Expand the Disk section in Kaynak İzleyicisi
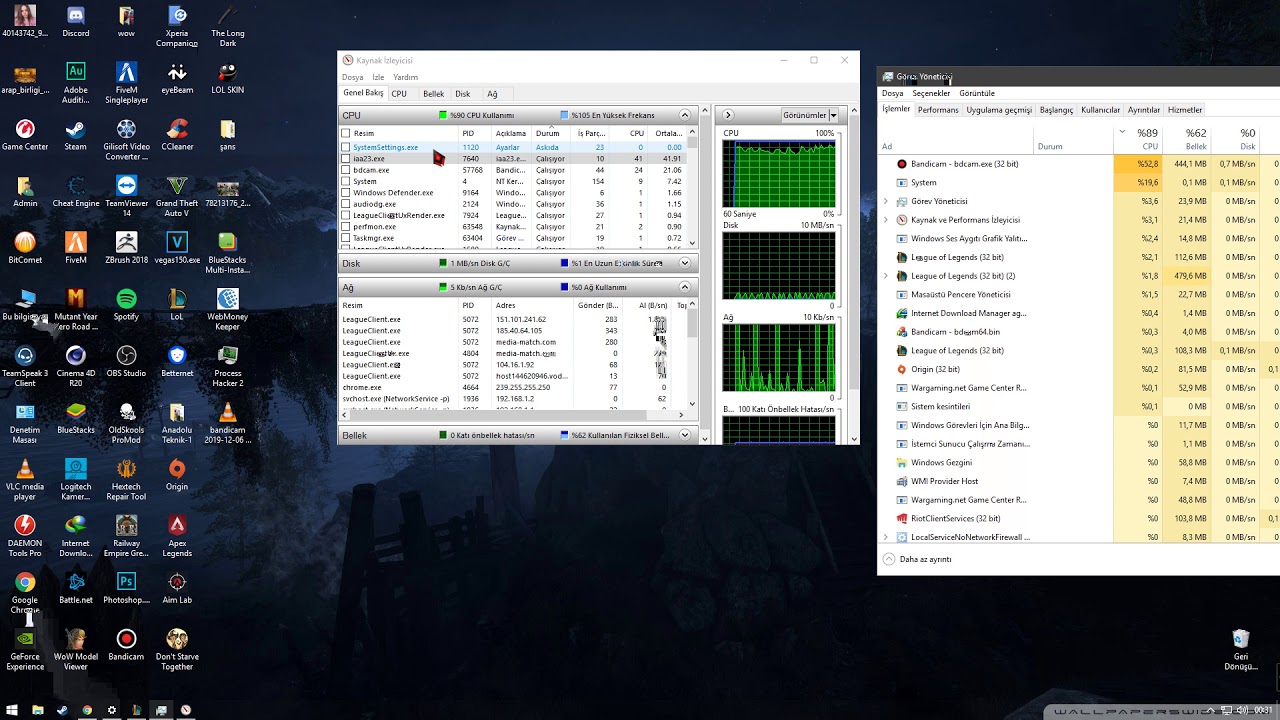This screenshot has width=1280, height=720. click(685, 263)
